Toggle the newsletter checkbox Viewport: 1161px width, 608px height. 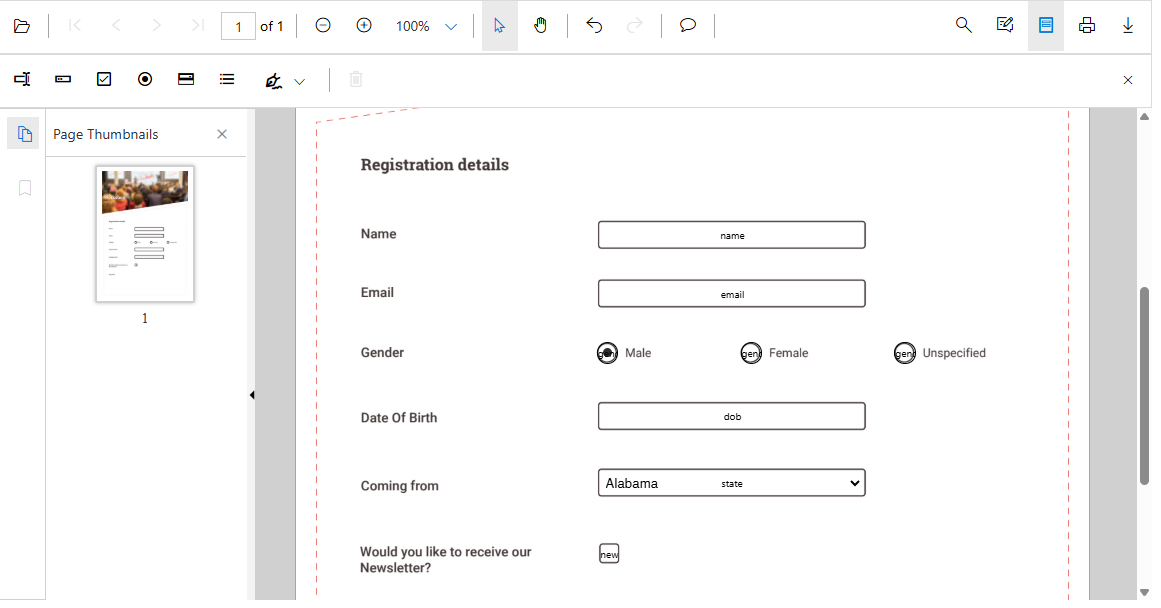pyautogui.click(x=608, y=552)
